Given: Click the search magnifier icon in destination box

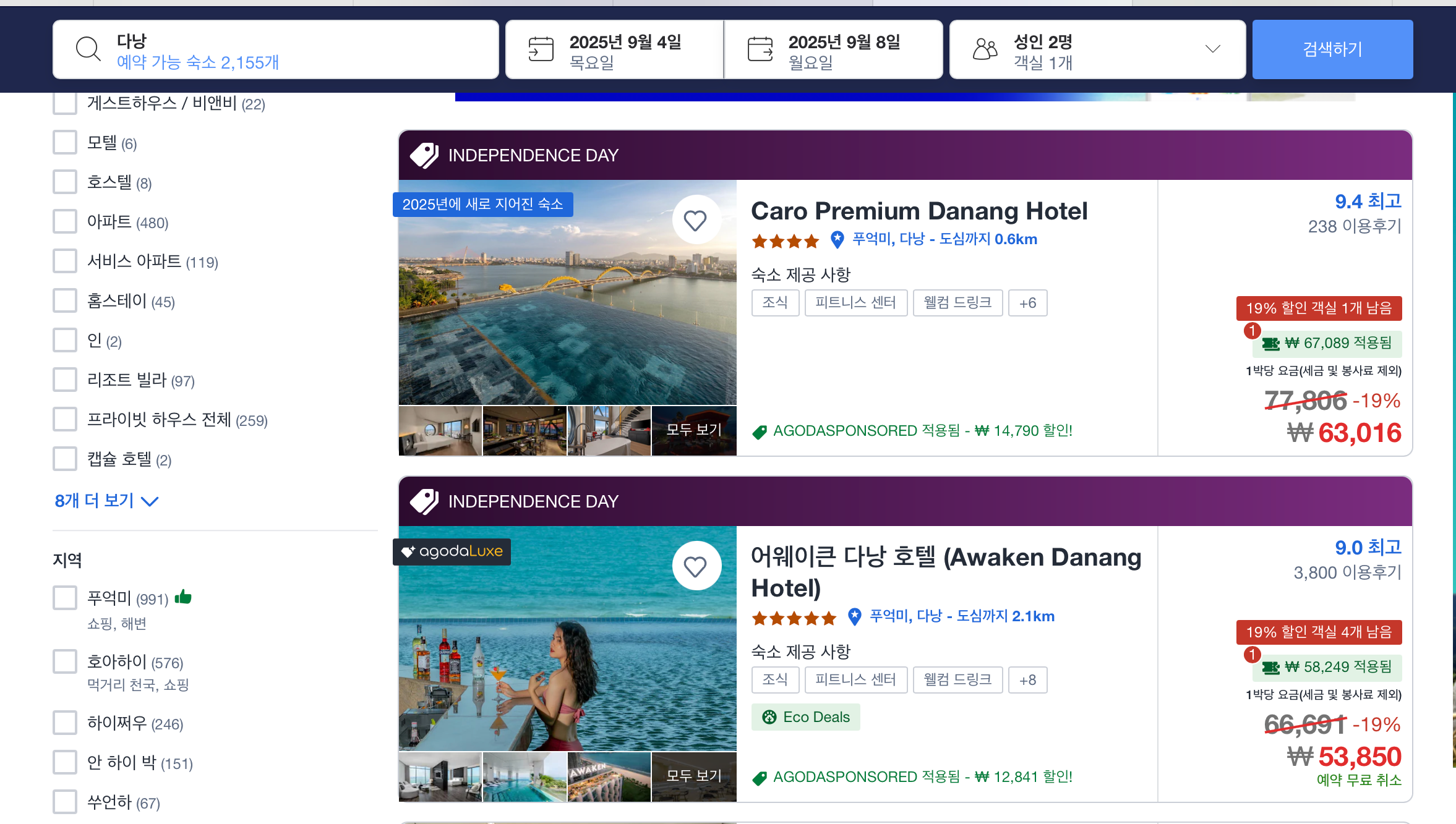Looking at the screenshot, I should [88, 49].
